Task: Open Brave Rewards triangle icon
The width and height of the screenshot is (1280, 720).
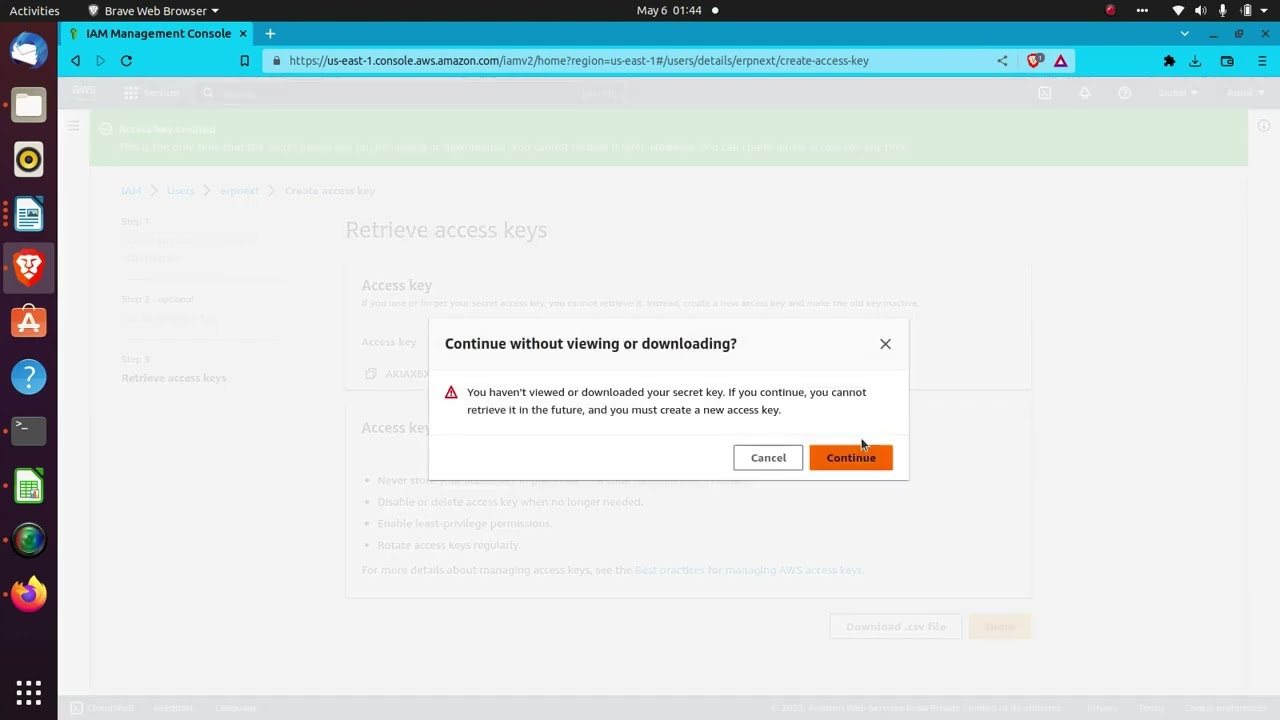Action: (x=1061, y=61)
